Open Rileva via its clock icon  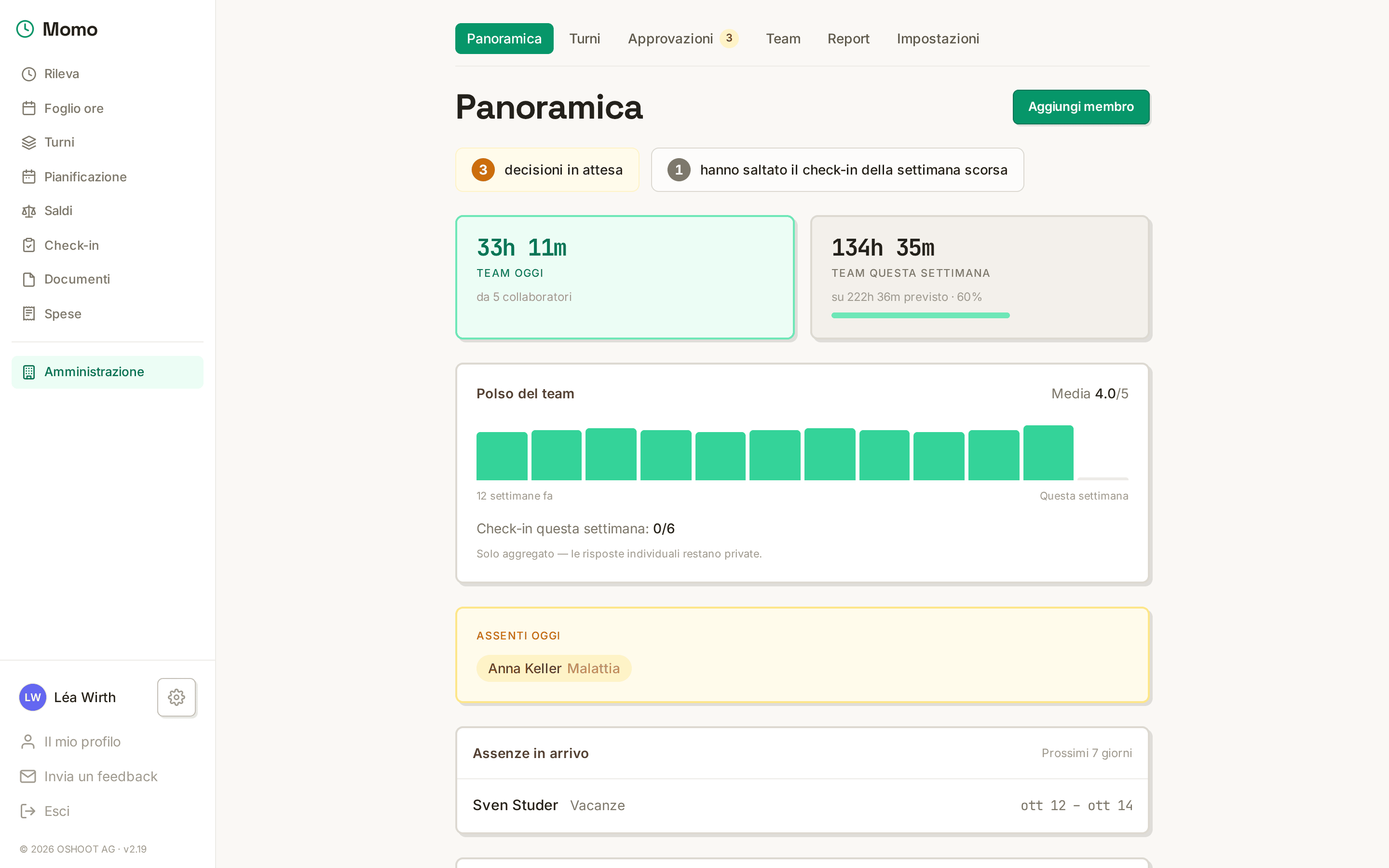coord(29,74)
